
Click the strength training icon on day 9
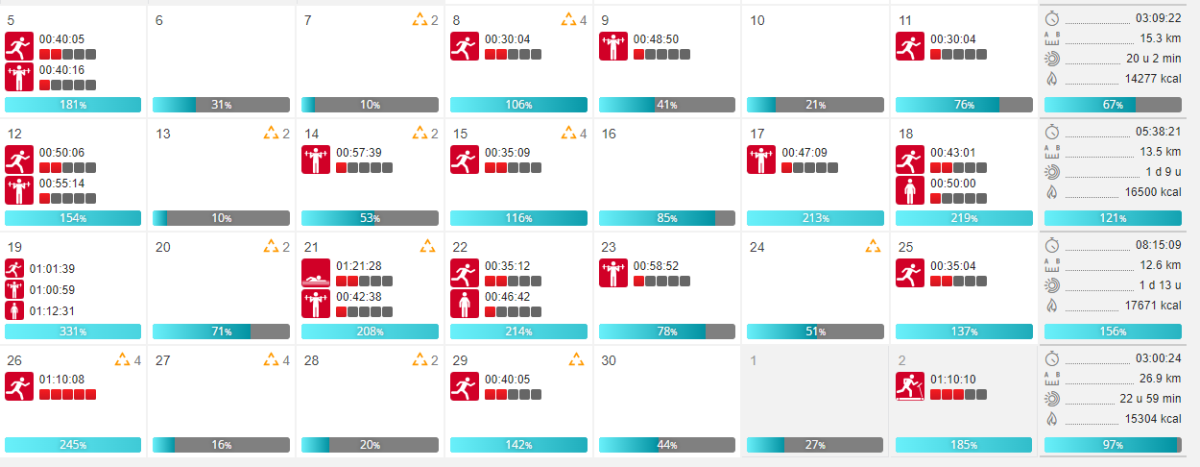(x=613, y=46)
